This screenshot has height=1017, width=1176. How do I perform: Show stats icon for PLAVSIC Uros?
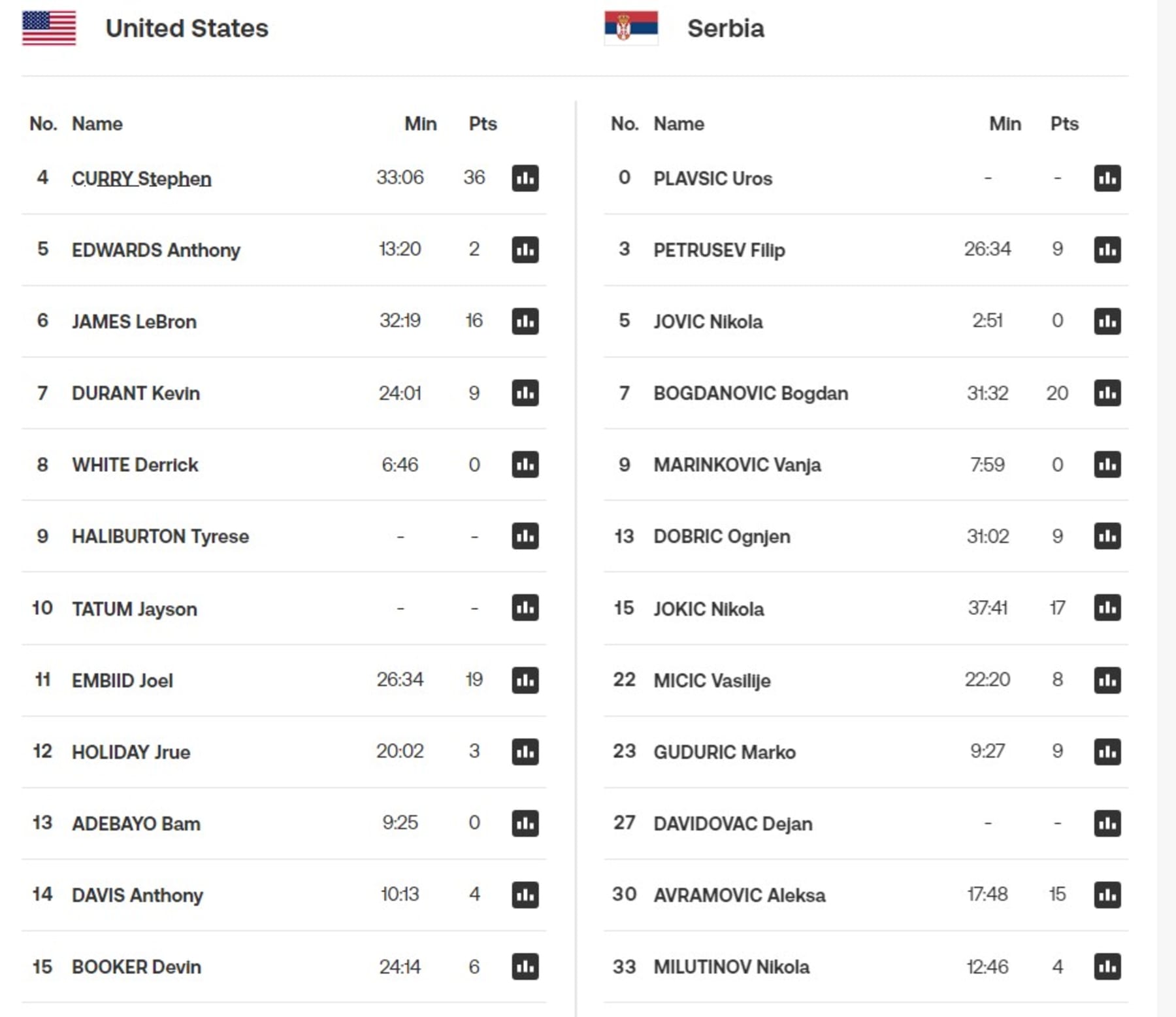click(x=1107, y=178)
